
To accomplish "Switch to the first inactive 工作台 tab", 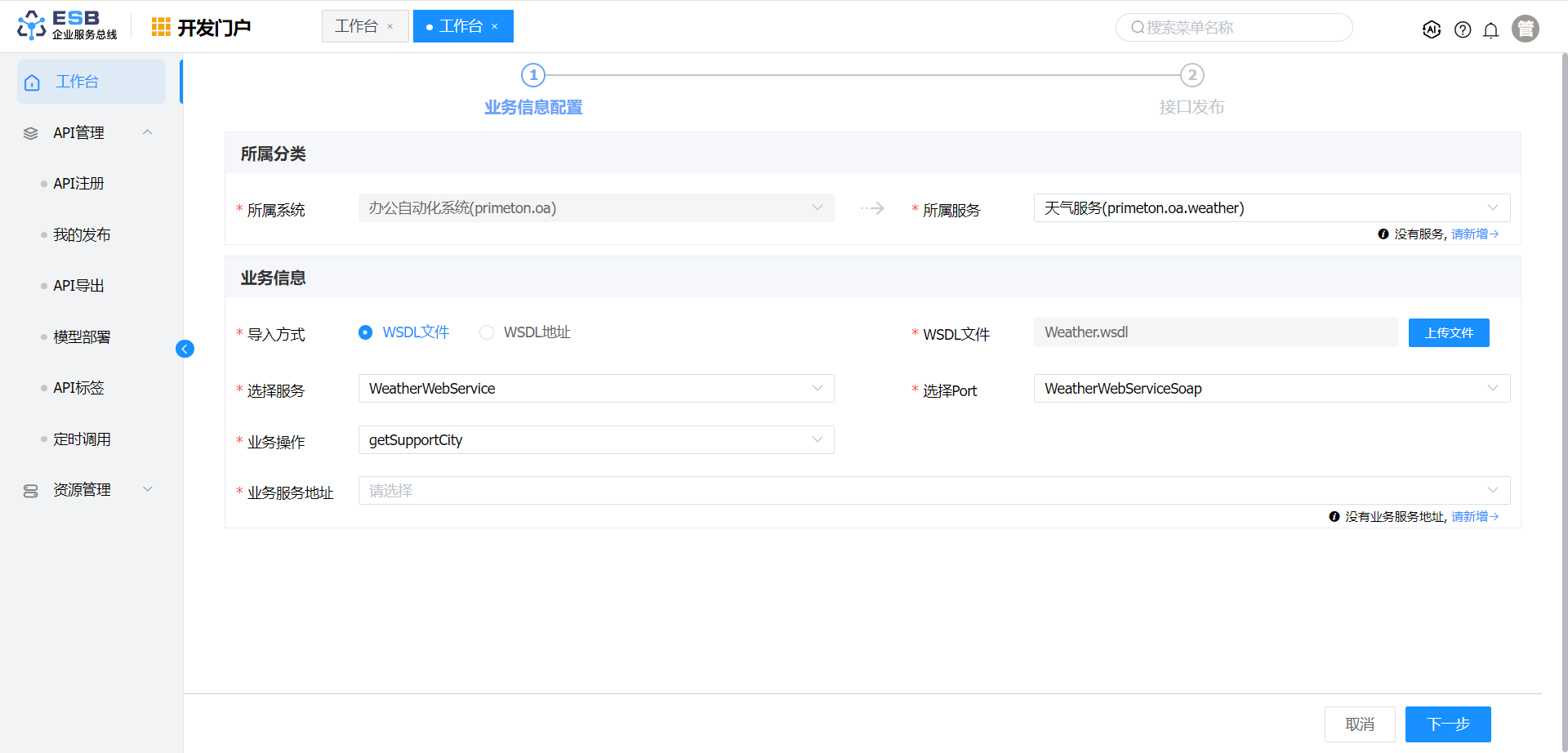I will point(357,27).
